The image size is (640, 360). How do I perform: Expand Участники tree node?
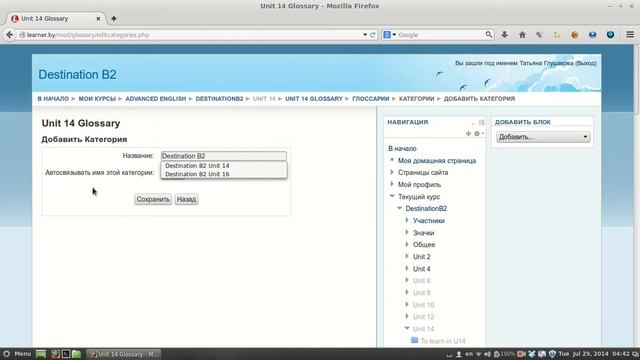(x=407, y=220)
